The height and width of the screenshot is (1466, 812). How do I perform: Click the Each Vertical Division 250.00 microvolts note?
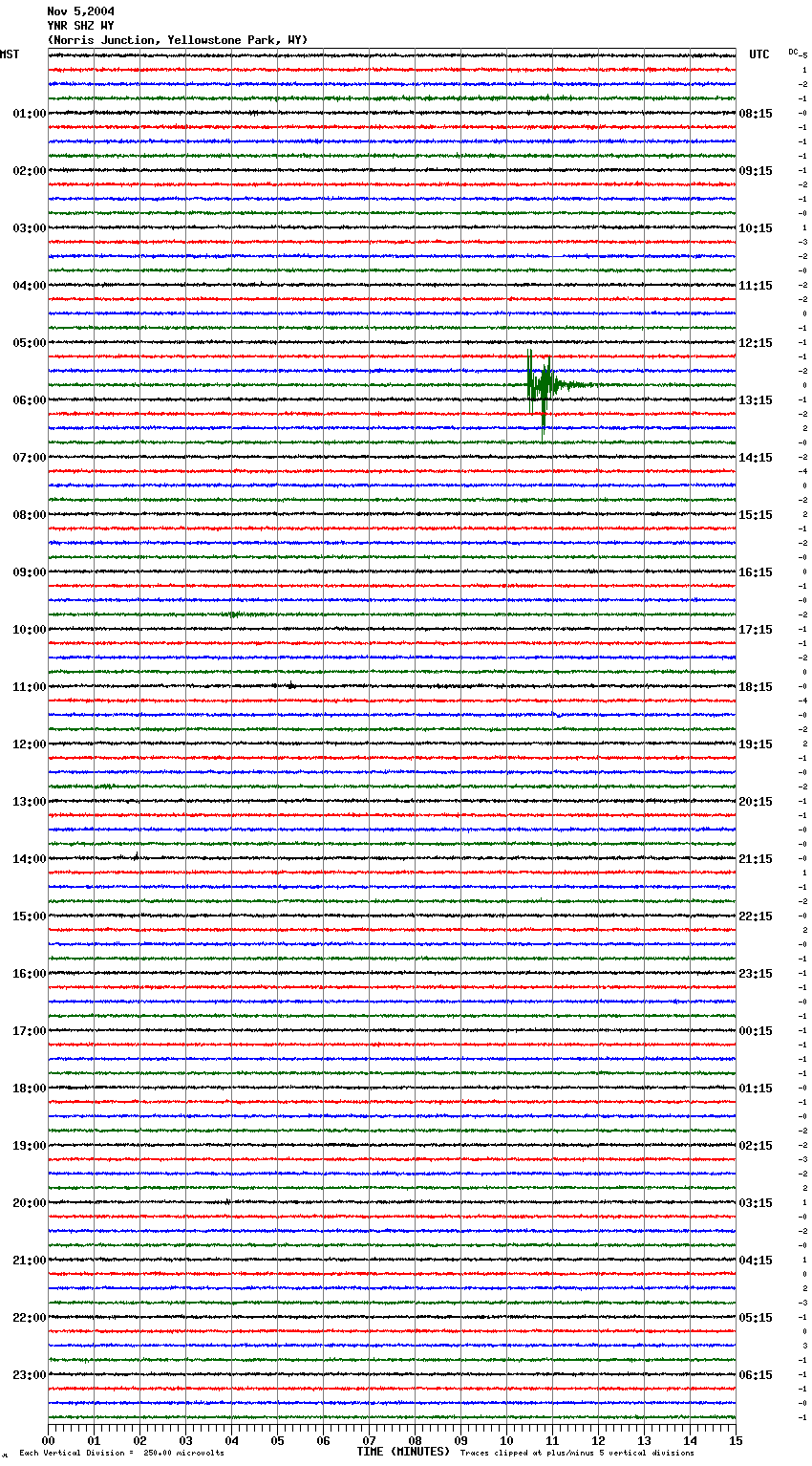coord(121,1453)
